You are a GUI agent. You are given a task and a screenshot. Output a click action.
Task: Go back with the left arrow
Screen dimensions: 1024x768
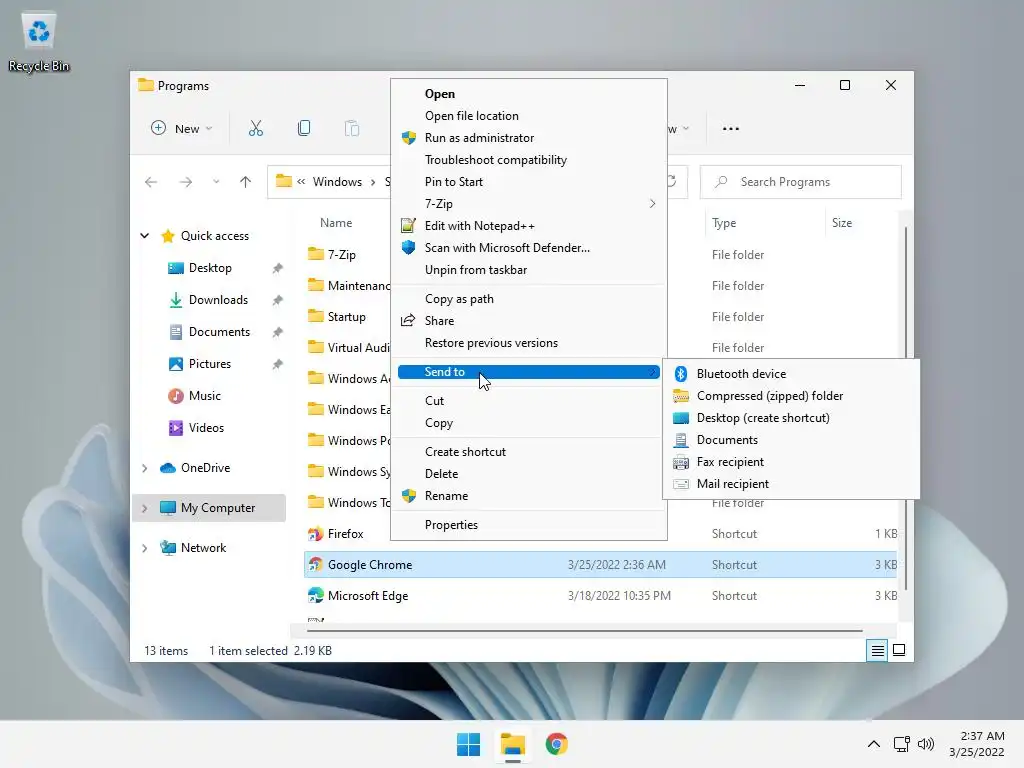coord(151,182)
